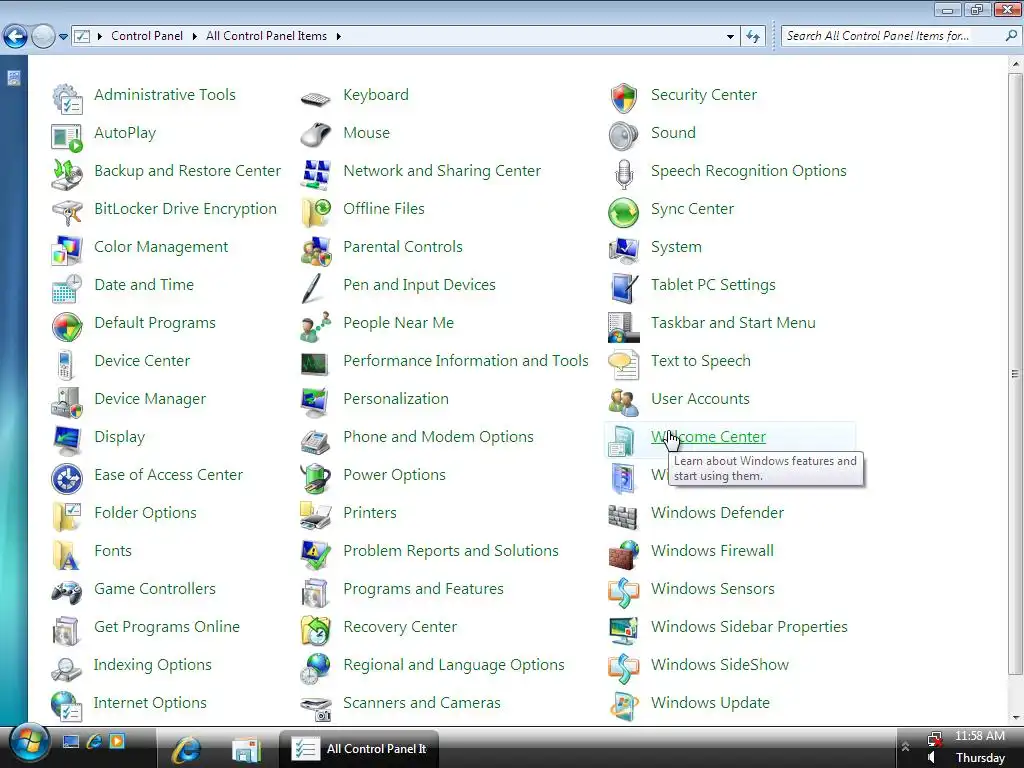Click Get Programs Online link
The width and height of the screenshot is (1024, 768).
pos(167,627)
